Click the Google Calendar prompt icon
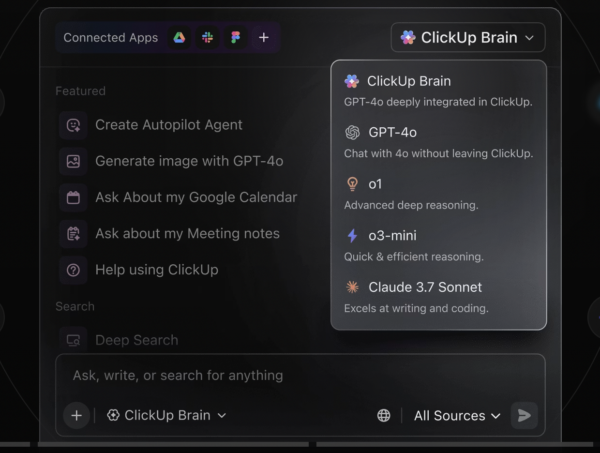 click(x=73, y=197)
